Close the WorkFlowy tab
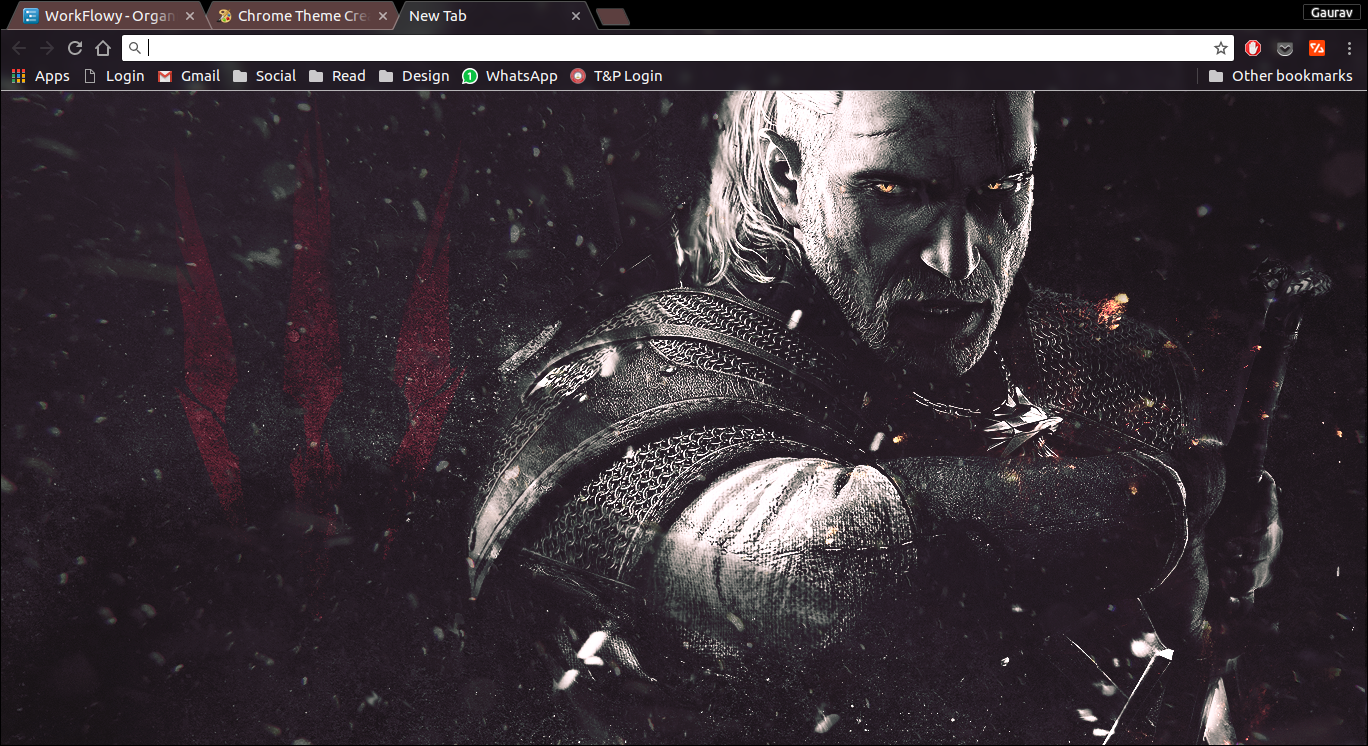The height and width of the screenshot is (746, 1368). 190,16
